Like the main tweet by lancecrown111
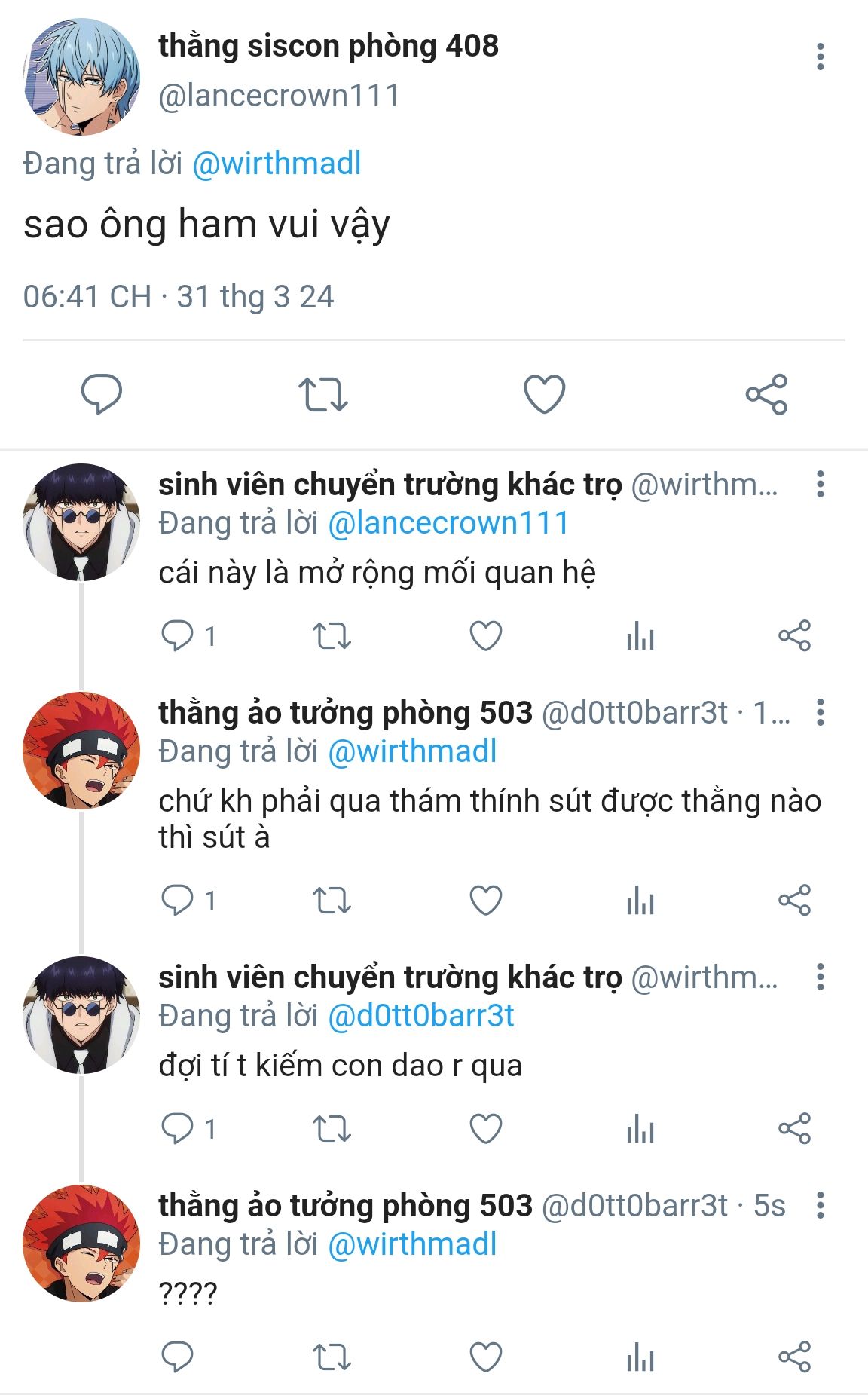The image size is (868, 1395). pos(544,394)
